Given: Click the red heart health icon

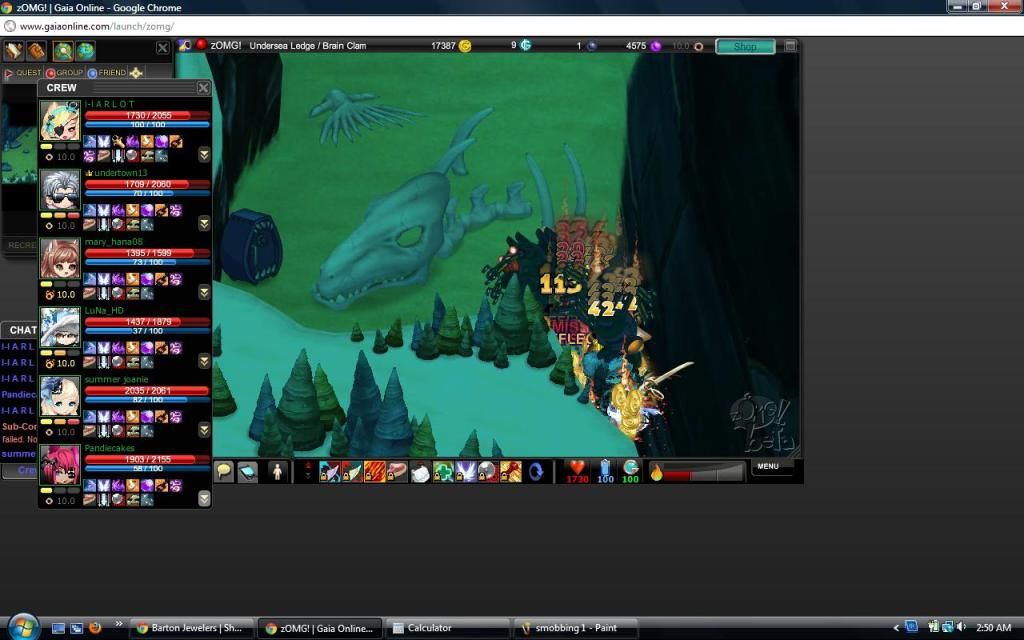Looking at the screenshot, I should click(577, 468).
